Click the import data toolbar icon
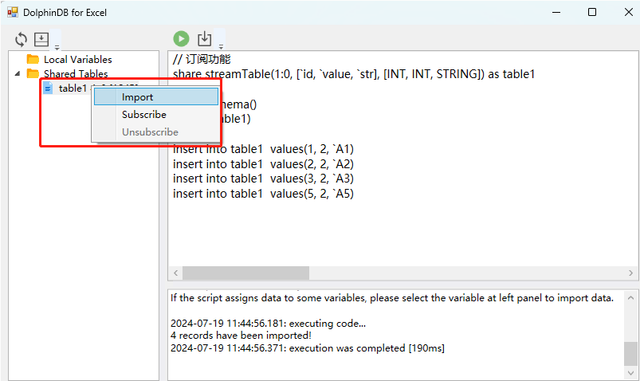 click(x=41, y=39)
